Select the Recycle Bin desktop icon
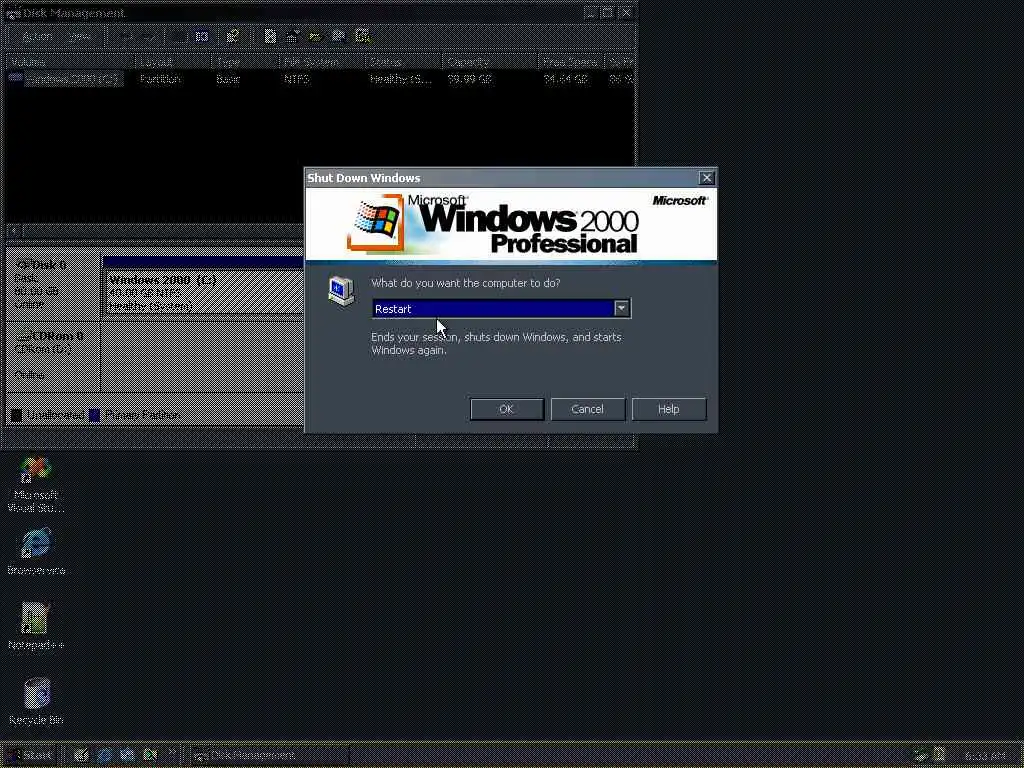 click(x=36, y=701)
